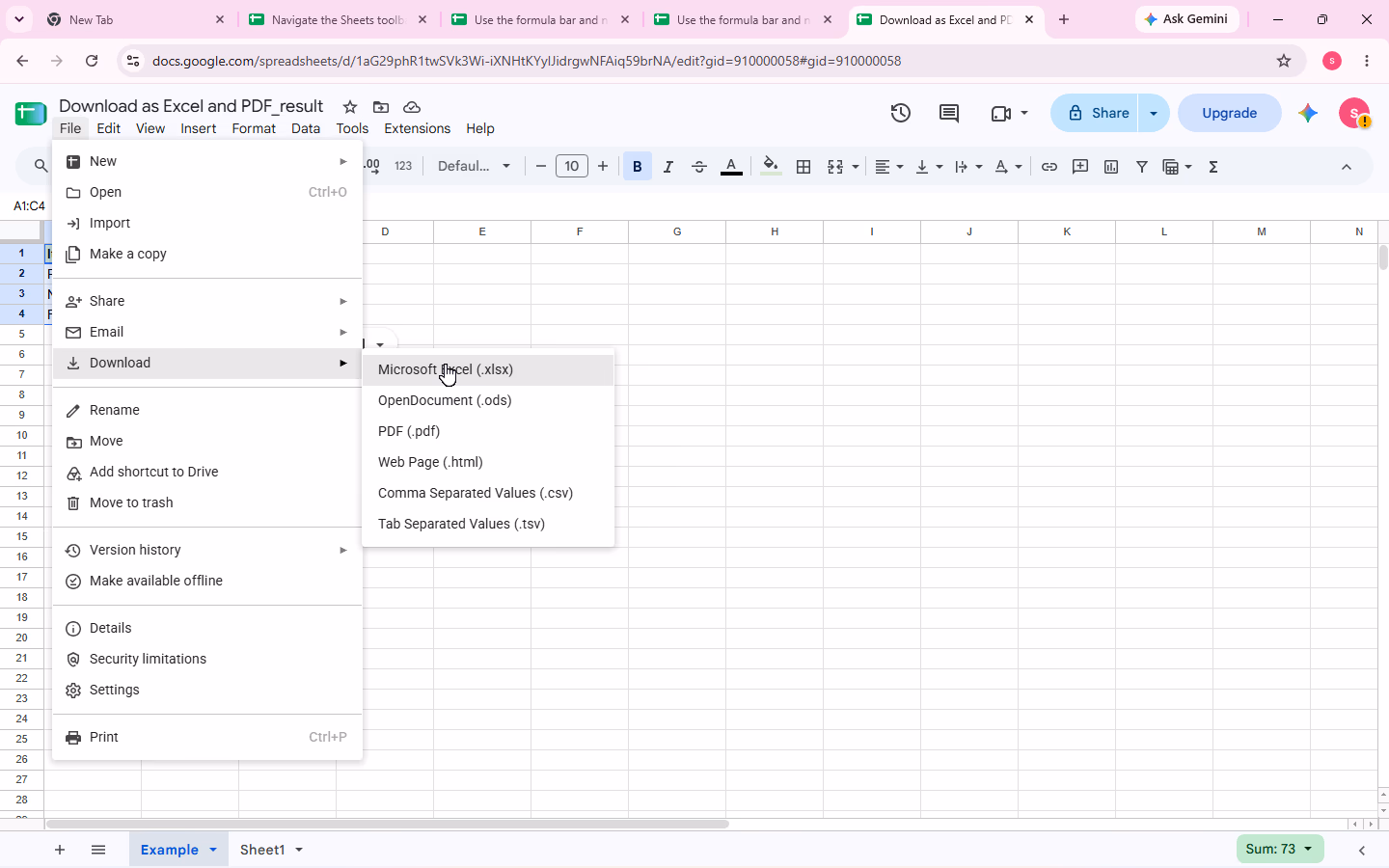The width and height of the screenshot is (1389, 868).
Task: Toggle strikethrough formatting
Action: [x=699, y=167]
